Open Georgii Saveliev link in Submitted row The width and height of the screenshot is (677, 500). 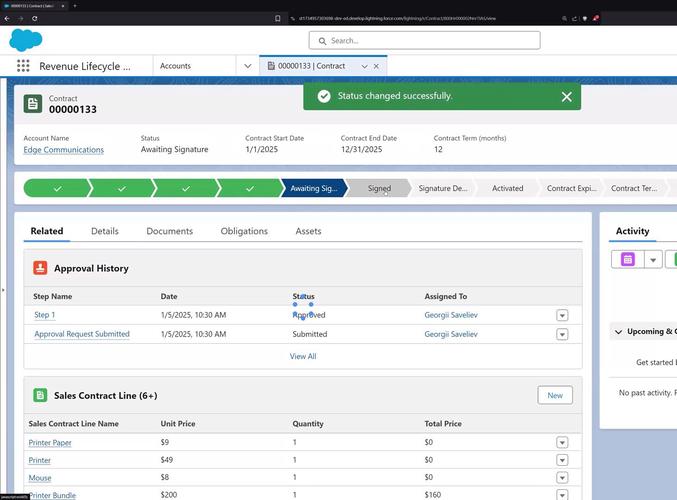(x=451, y=334)
